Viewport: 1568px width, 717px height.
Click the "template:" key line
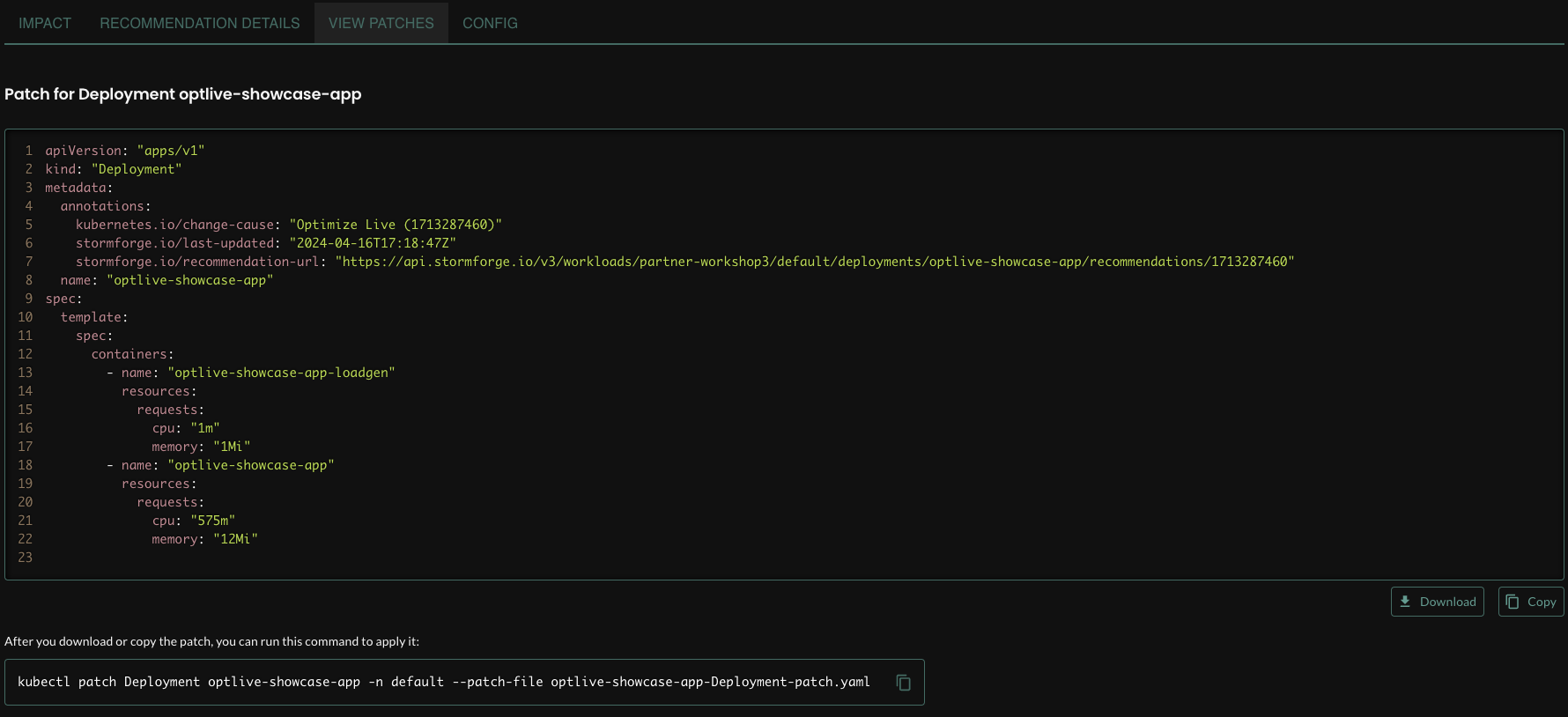(94, 317)
